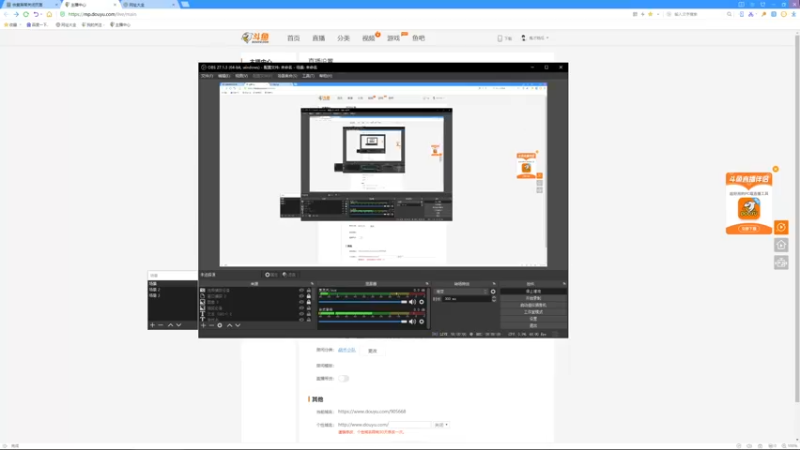Click the 更改 button next to game category
The width and height of the screenshot is (800, 450).
point(372,351)
